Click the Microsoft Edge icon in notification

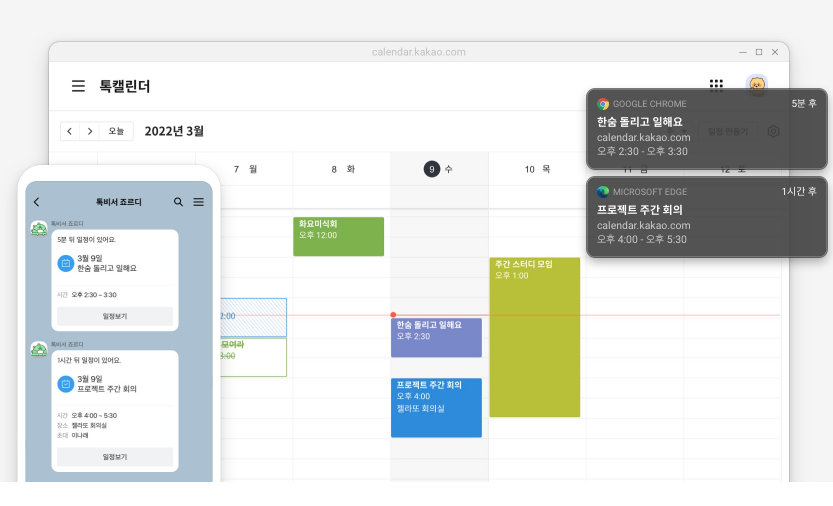click(x=602, y=192)
